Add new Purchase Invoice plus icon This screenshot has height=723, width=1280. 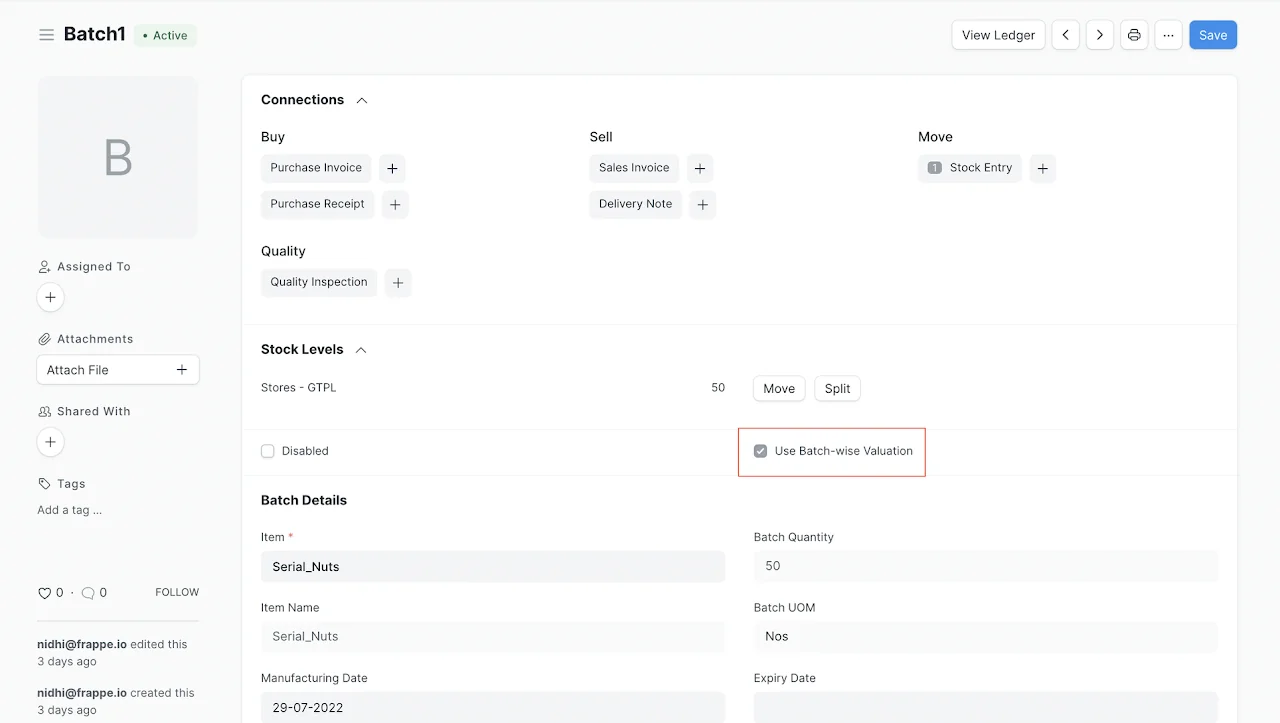[x=392, y=168]
